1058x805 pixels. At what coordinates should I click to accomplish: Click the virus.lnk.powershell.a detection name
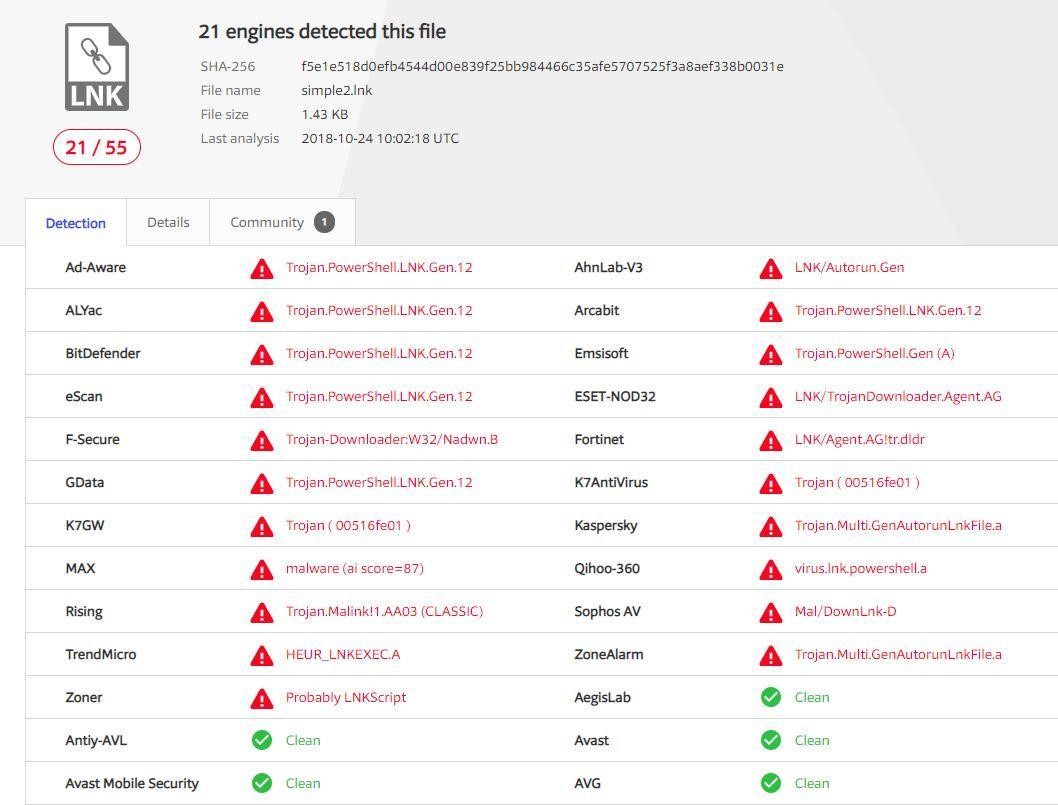click(x=861, y=568)
